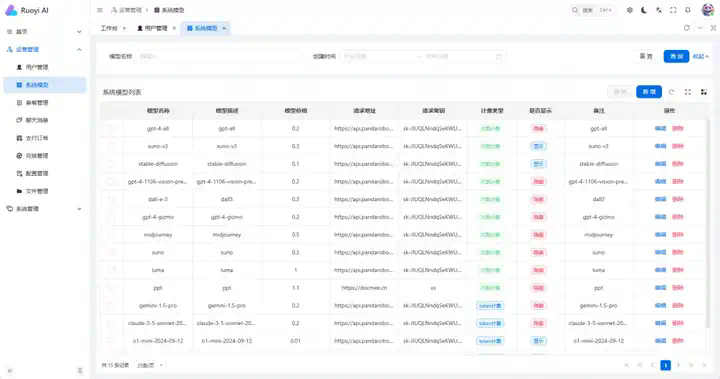Check the gpt-4-all row checkbox
720x379 pixels.
click(x=112, y=129)
